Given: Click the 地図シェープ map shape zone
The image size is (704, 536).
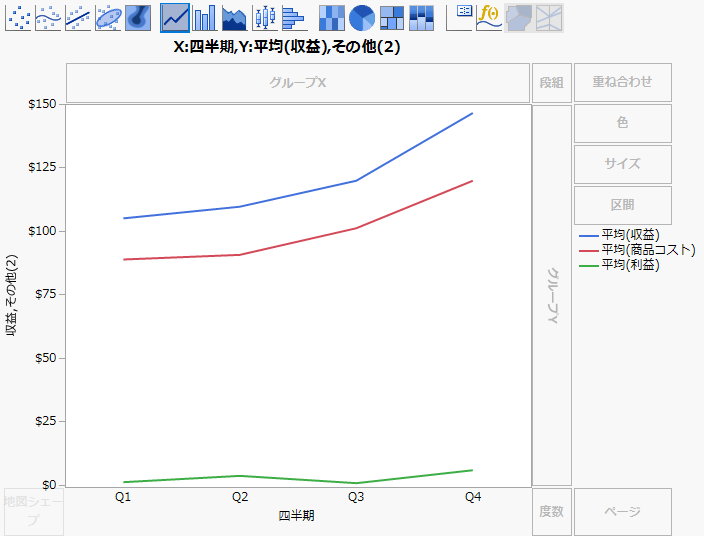Looking at the screenshot, I should tap(34, 511).
